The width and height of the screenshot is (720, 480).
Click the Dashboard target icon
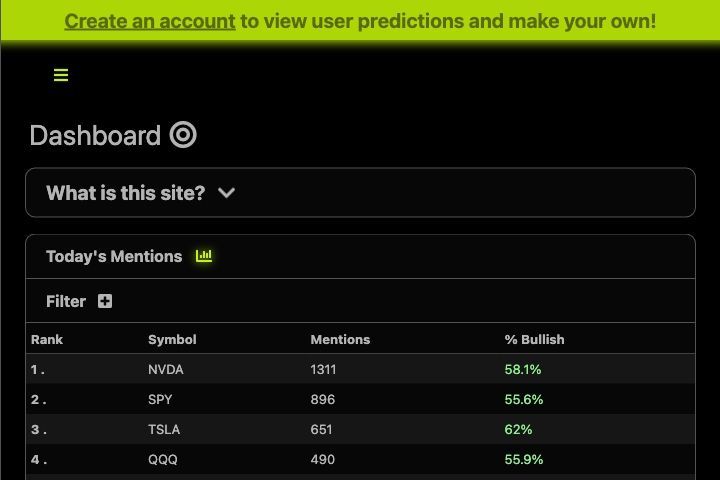tap(183, 135)
